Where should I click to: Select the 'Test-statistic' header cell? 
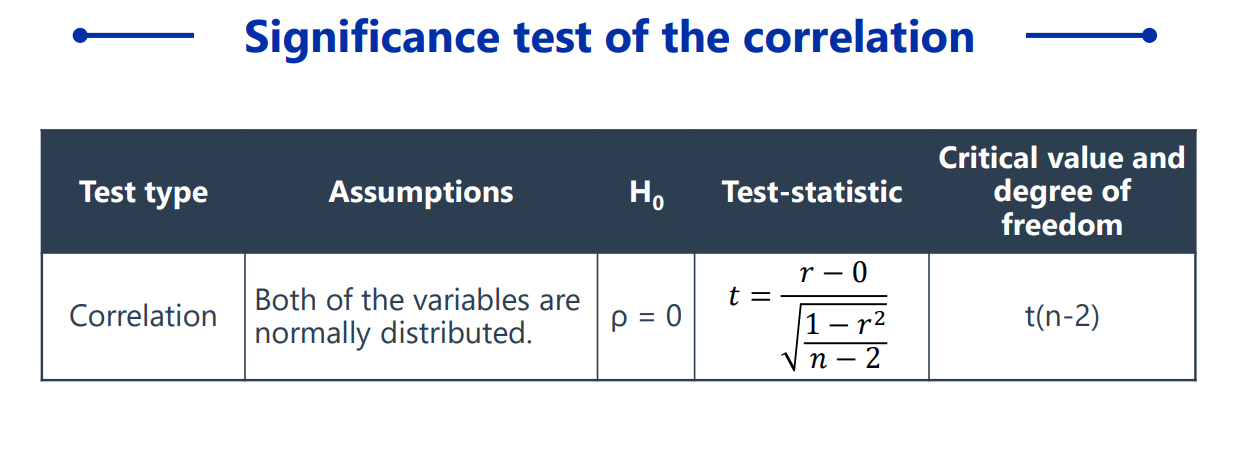(x=812, y=192)
